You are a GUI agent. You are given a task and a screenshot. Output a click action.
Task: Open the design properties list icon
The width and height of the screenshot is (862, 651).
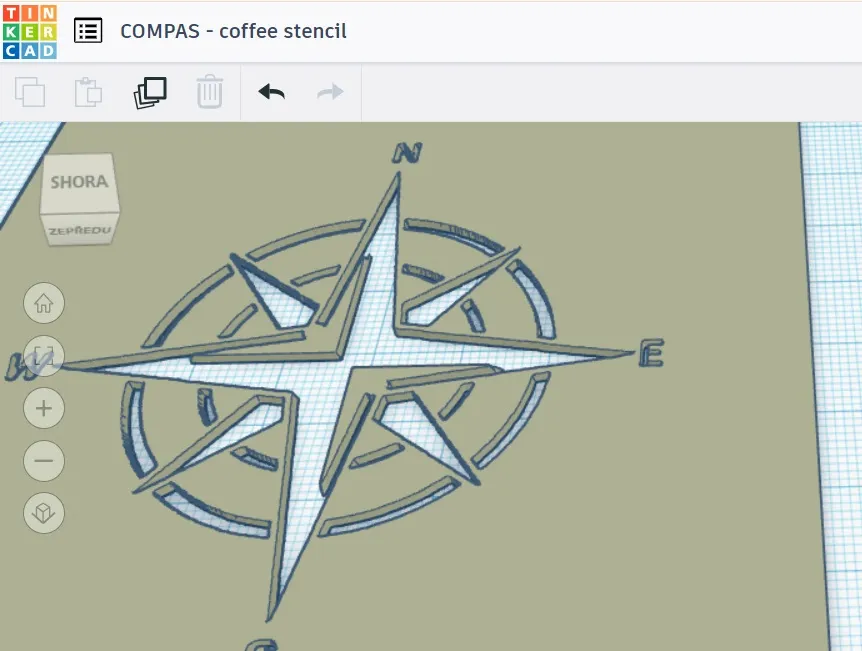(88, 30)
